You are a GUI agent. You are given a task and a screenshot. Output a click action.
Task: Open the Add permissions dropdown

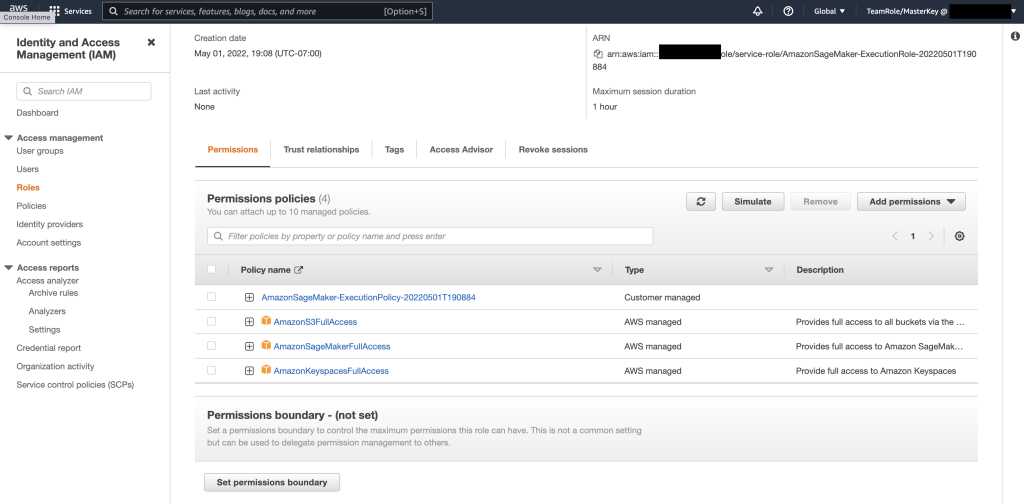[x=911, y=202]
